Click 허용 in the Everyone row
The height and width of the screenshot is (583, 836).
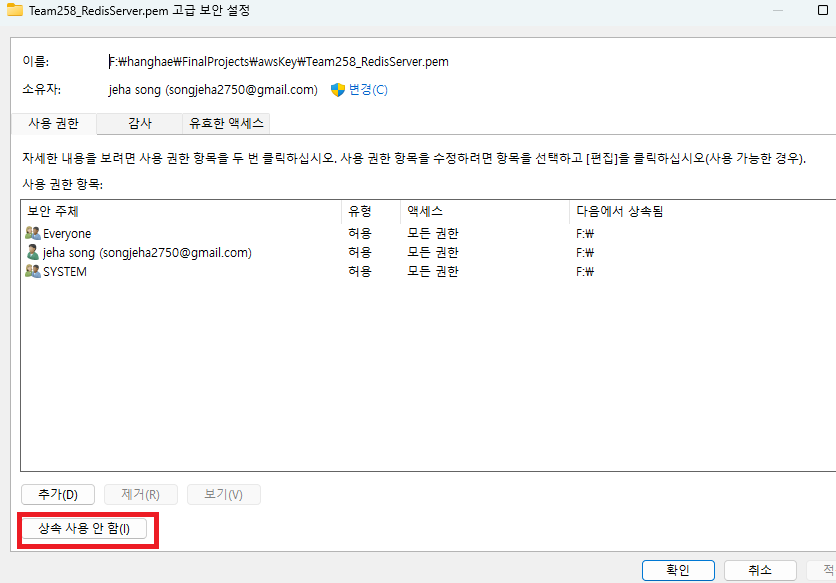[360, 233]
